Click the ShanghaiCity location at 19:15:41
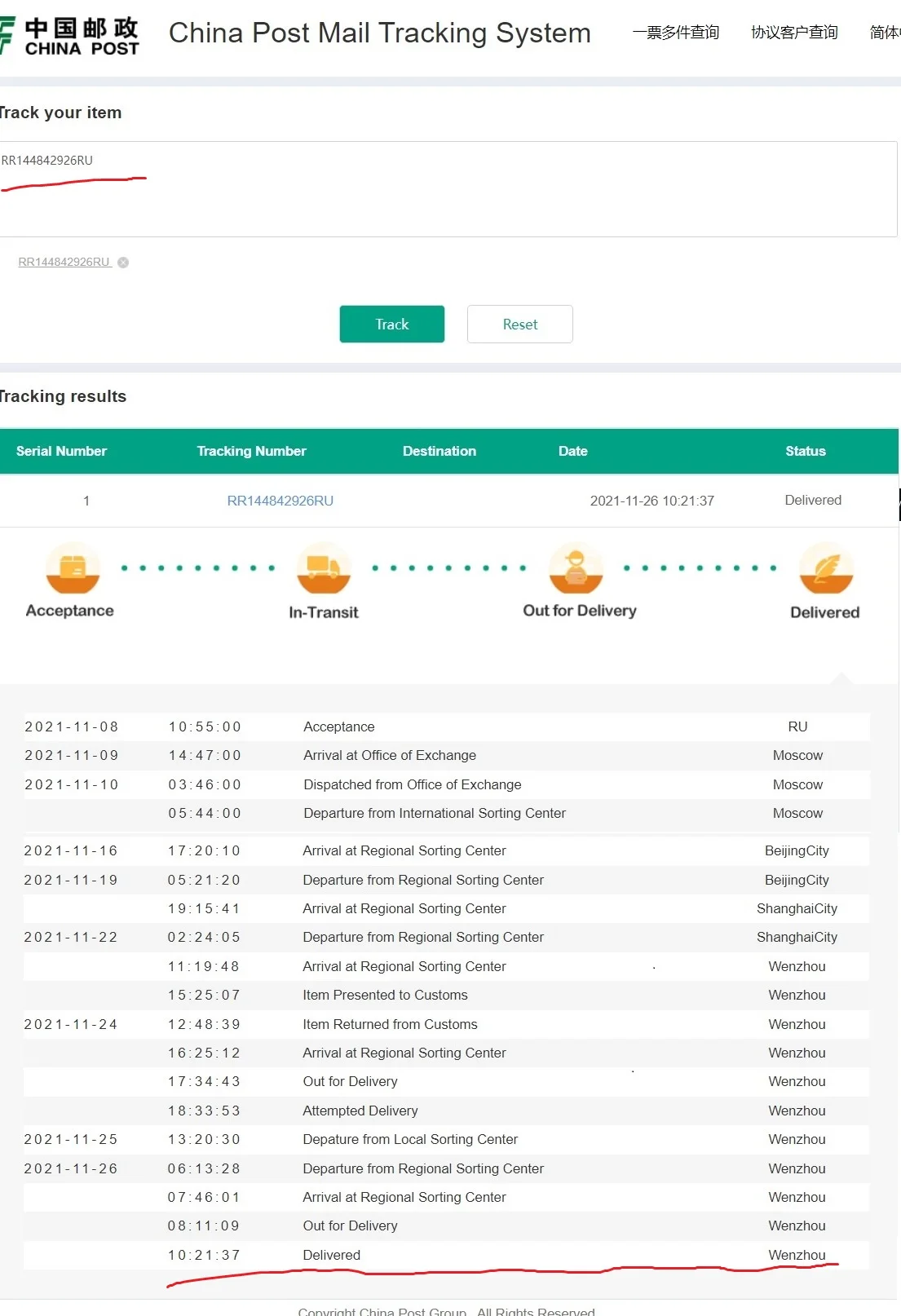 pos(797,908)
